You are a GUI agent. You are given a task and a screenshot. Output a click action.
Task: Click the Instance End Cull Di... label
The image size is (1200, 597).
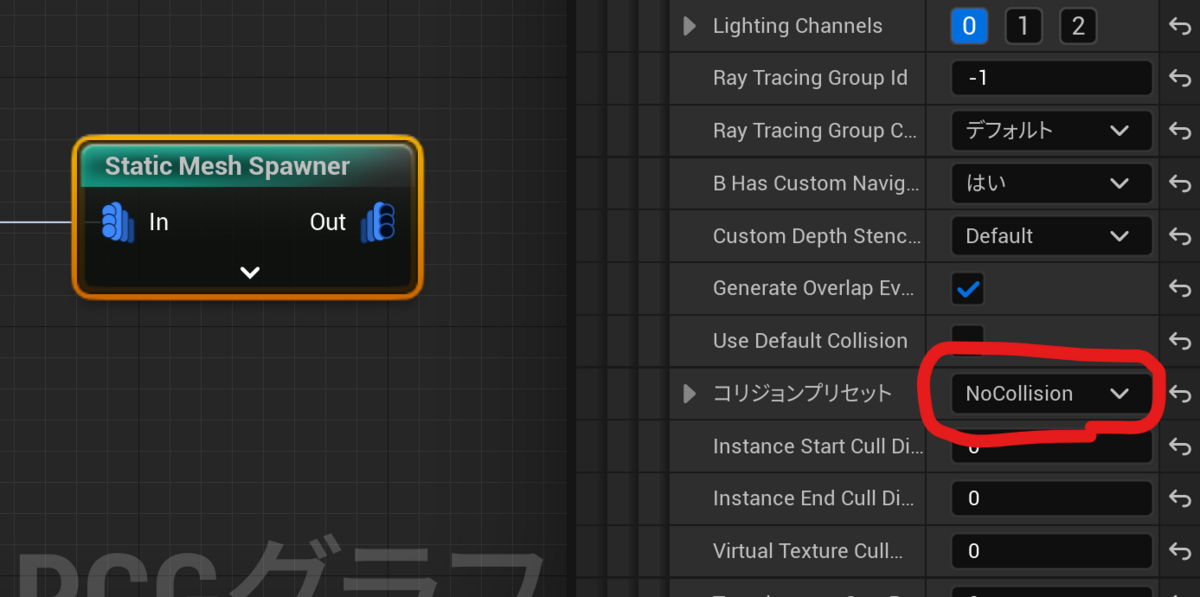point(816,498)
